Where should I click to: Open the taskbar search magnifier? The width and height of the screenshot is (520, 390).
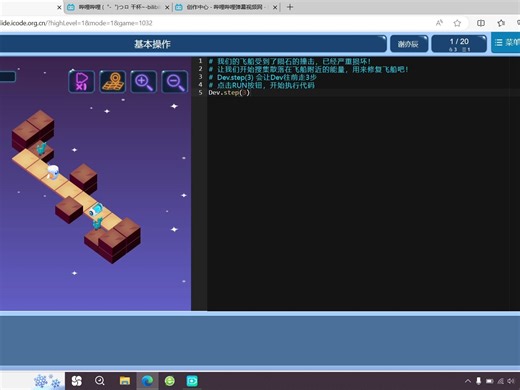tap(100, 381)
